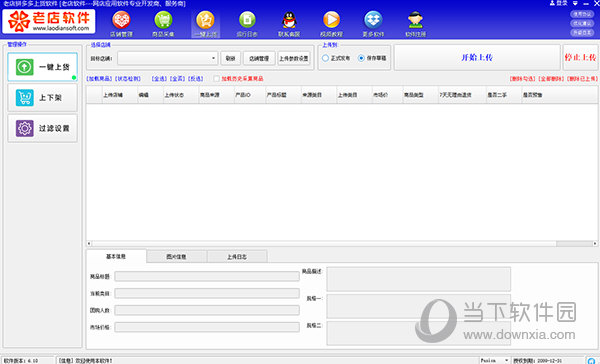This screenshot has height=364, width=600.
Task: Click the horizontal scrollbar's right arrow
Action: (595, 243)
